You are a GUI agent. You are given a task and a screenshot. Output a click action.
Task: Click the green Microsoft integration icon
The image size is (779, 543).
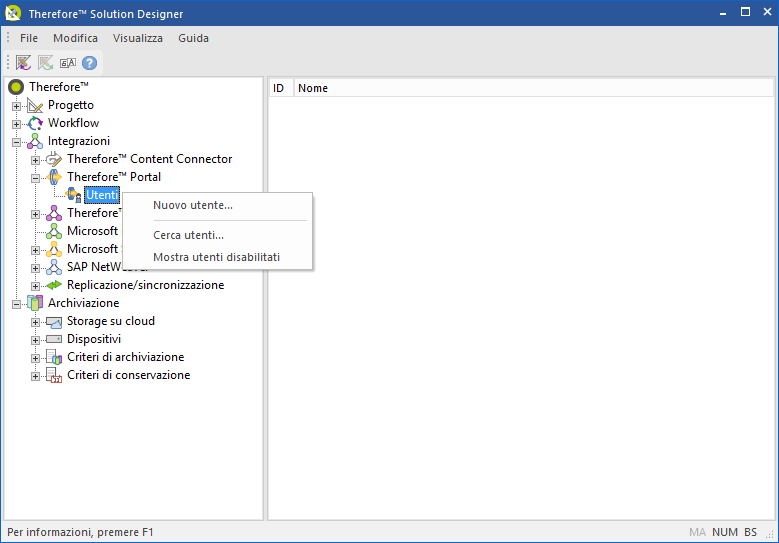coord(54,231)
